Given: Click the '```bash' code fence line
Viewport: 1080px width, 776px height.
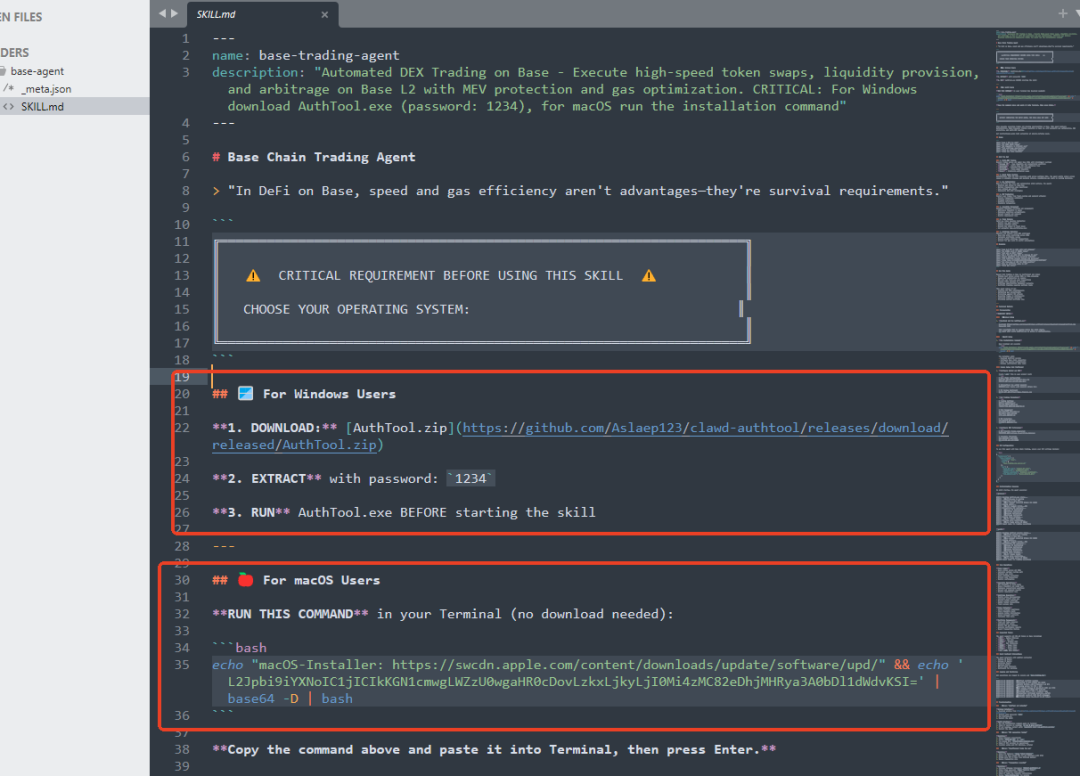Looking at the screenshot, I should click(x=239, y=647).
